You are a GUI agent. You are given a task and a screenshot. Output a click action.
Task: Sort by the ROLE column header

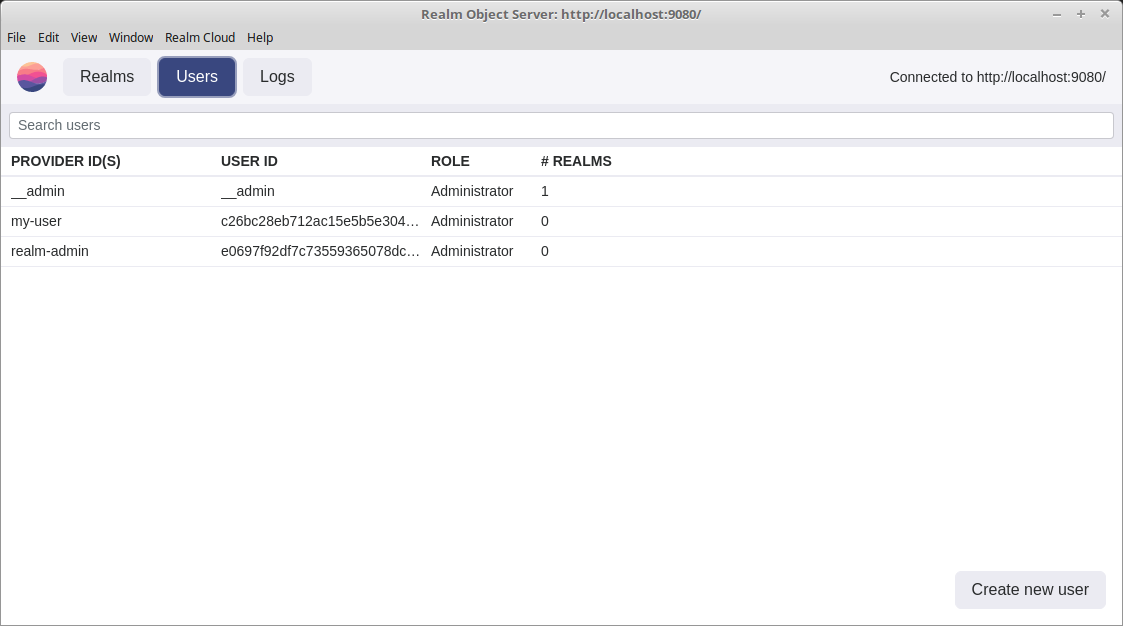(x=450, y=161)
